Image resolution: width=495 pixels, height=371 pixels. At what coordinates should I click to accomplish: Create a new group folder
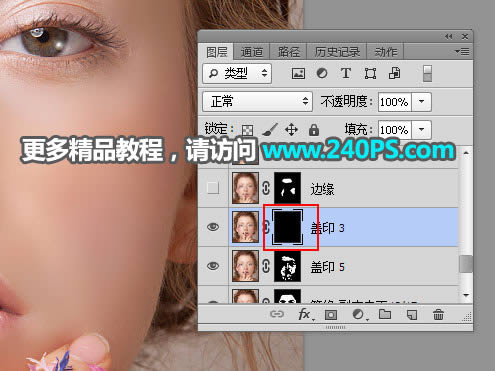[385, 314]
